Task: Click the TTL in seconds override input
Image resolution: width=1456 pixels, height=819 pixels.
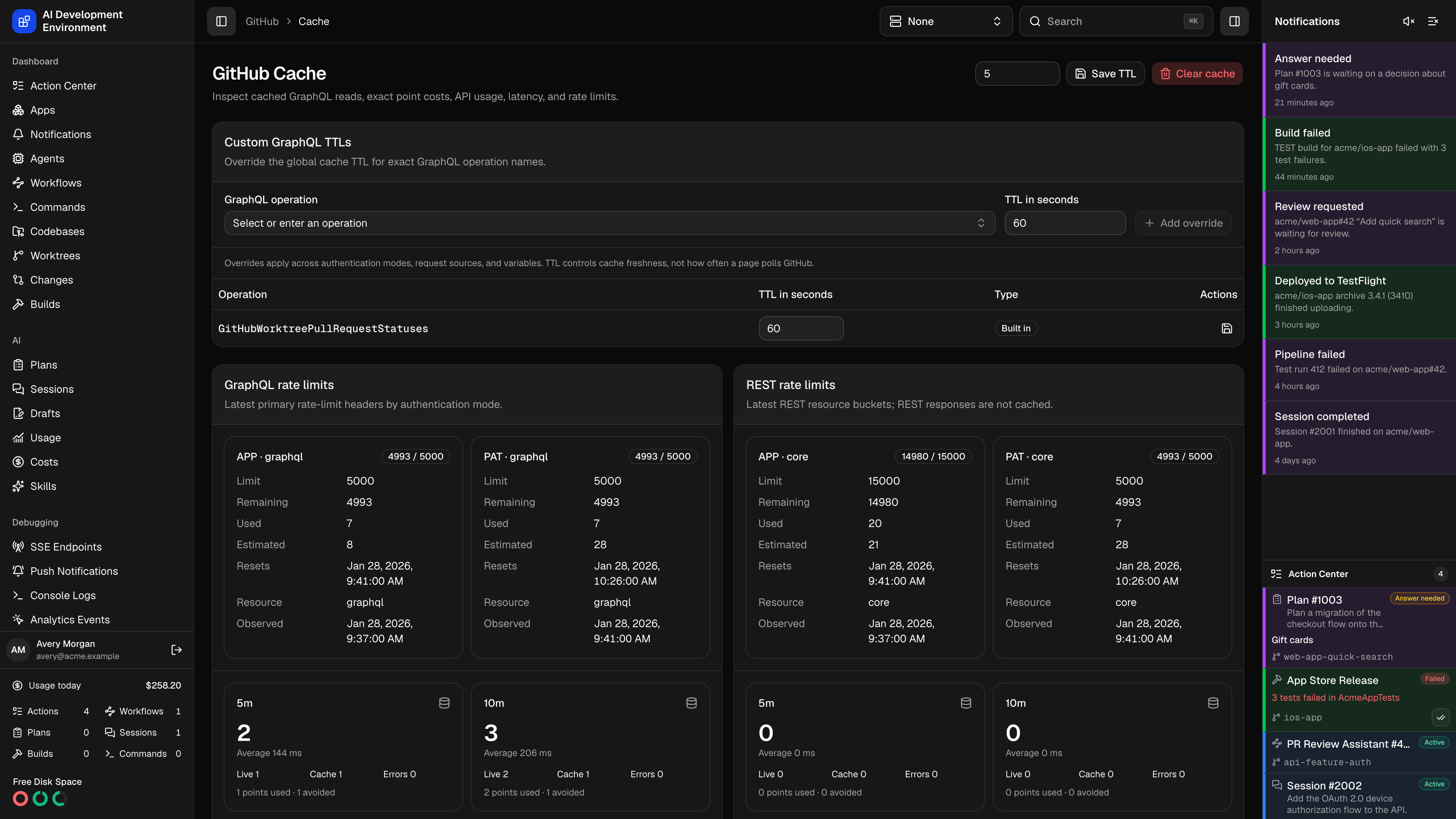Action: [x=1065, y=223]
